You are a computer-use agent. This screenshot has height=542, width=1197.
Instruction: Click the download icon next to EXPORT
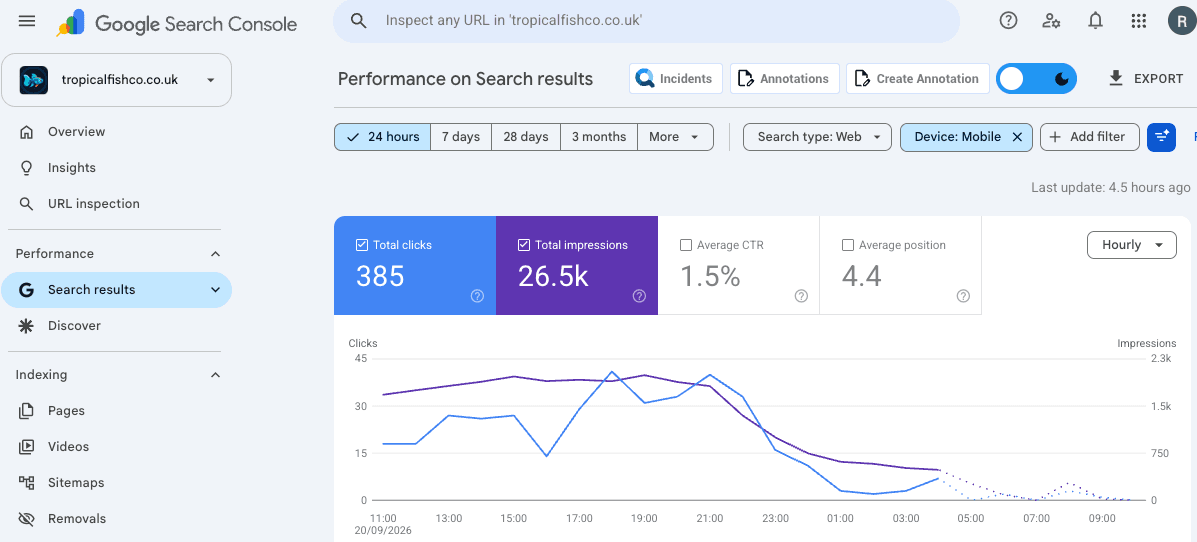[x=1116, y=78]
